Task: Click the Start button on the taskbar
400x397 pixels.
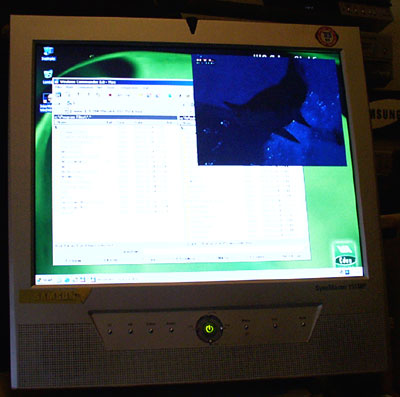Action: click(x=45, y=280)
